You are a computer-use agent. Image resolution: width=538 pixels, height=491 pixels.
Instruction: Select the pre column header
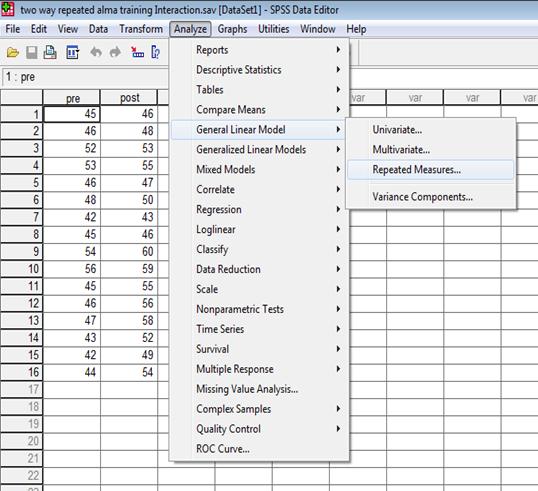tap(71, 98)
